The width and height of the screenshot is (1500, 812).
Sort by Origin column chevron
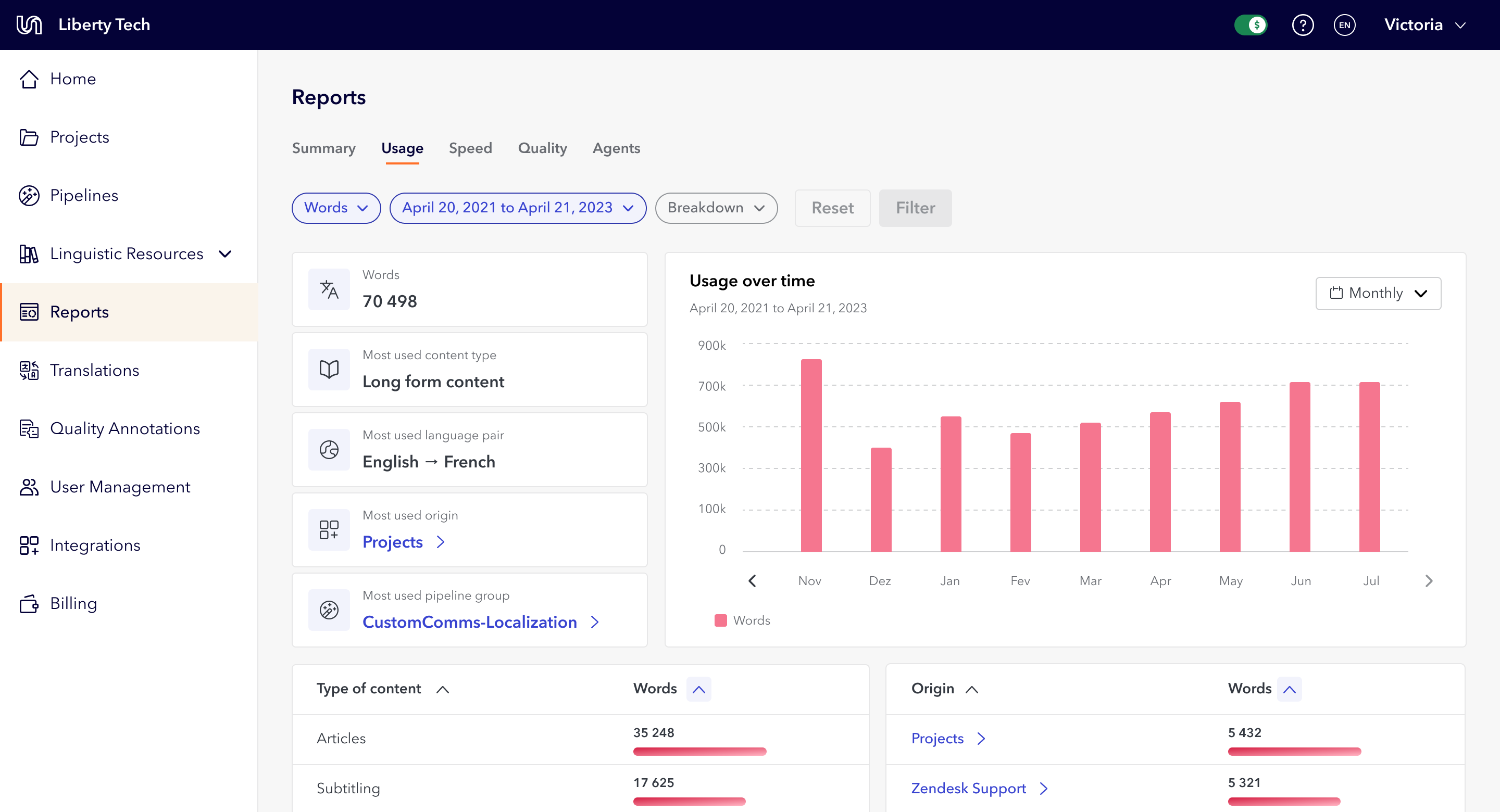click(972, 689)
